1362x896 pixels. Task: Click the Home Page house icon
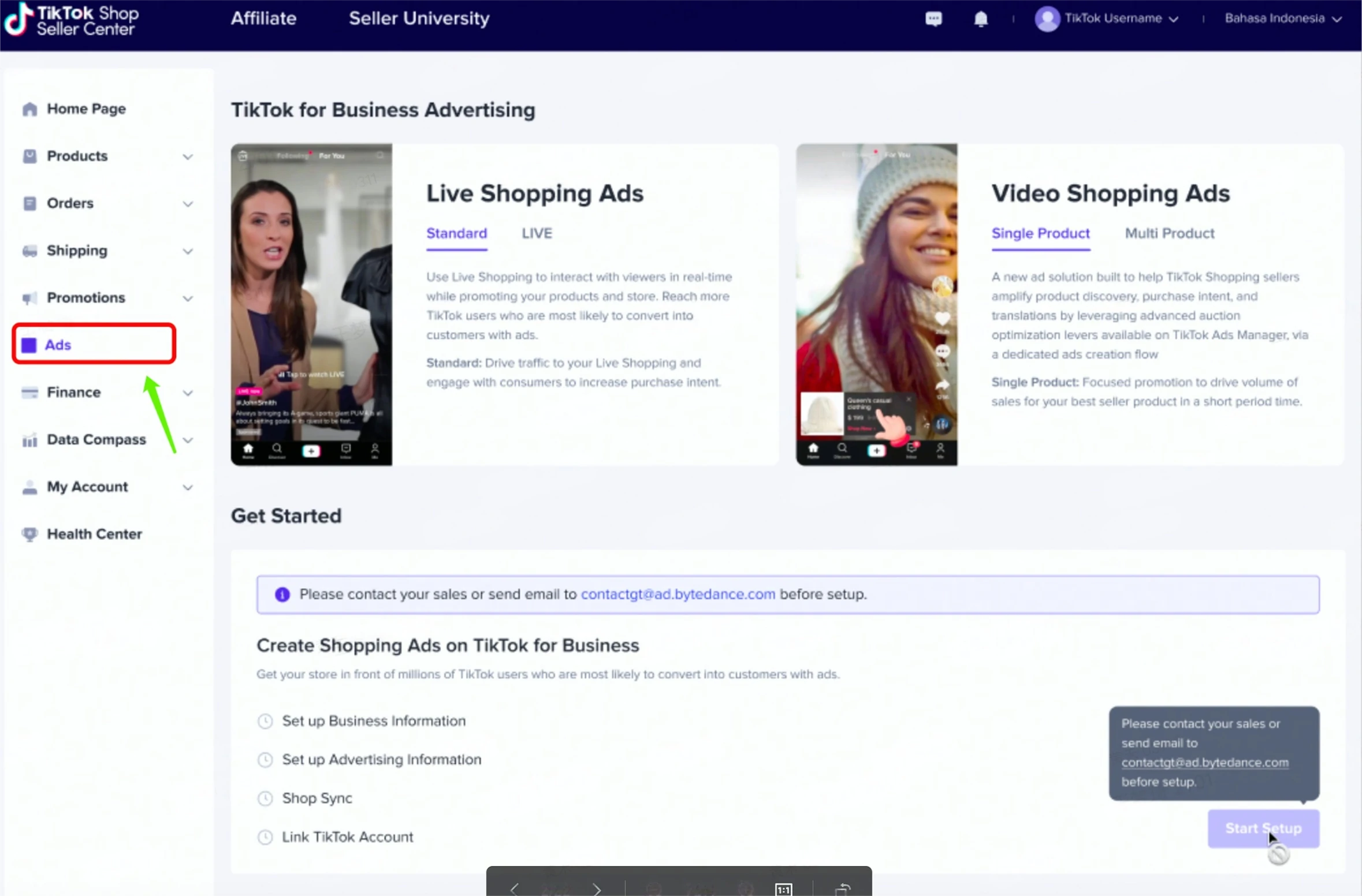[29, 109]
